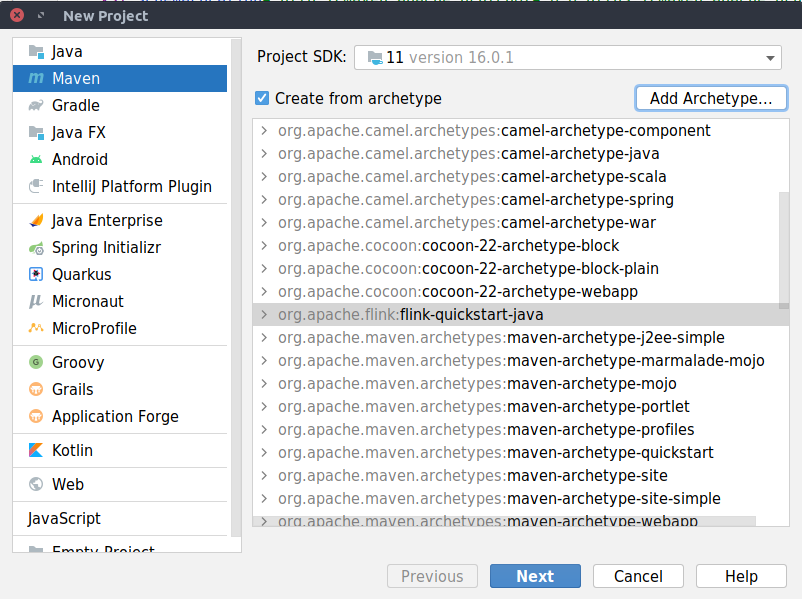
Task: Select maven-archetype-site archetype
Action: 521,476
